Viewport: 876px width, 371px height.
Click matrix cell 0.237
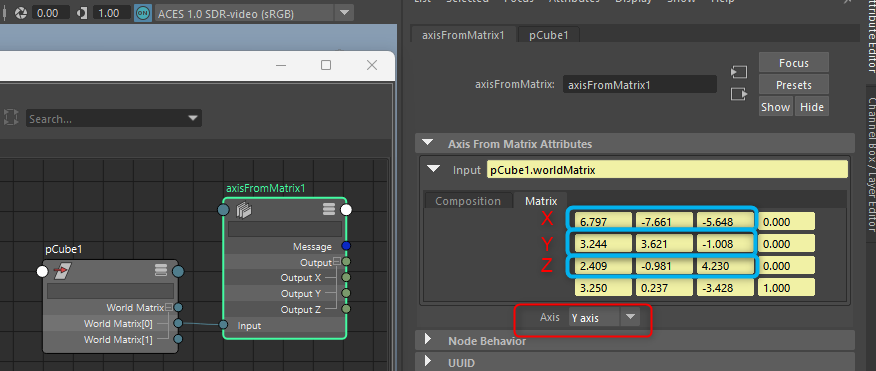click(x=664, y=288)
